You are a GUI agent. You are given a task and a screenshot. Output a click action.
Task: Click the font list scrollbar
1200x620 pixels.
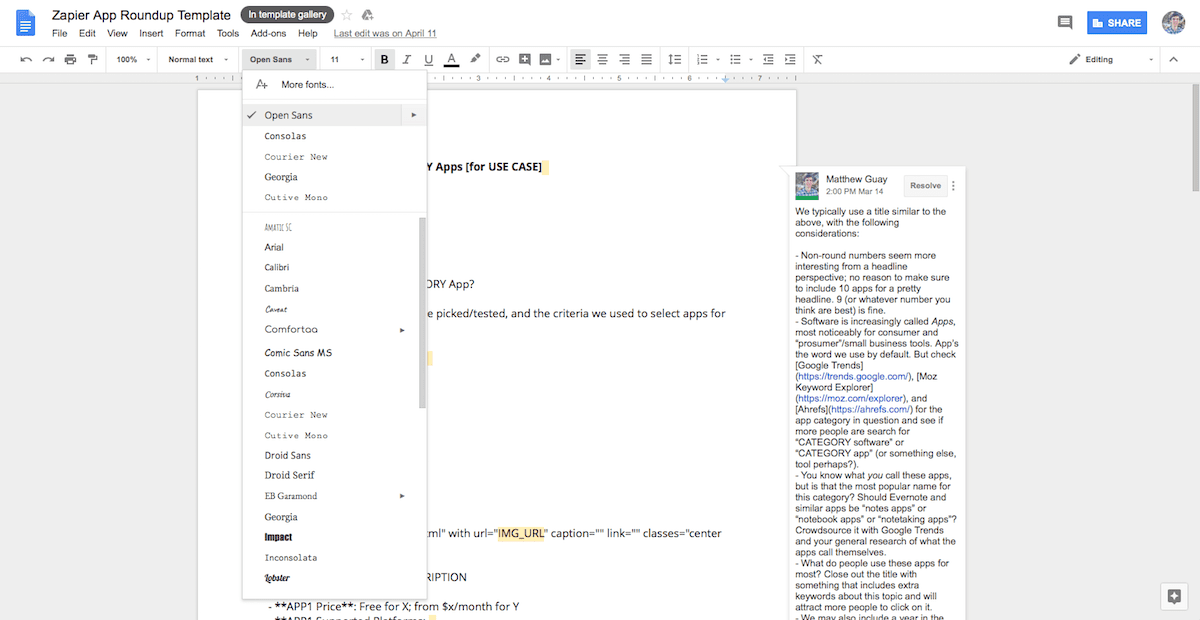(x=422, y=312)
